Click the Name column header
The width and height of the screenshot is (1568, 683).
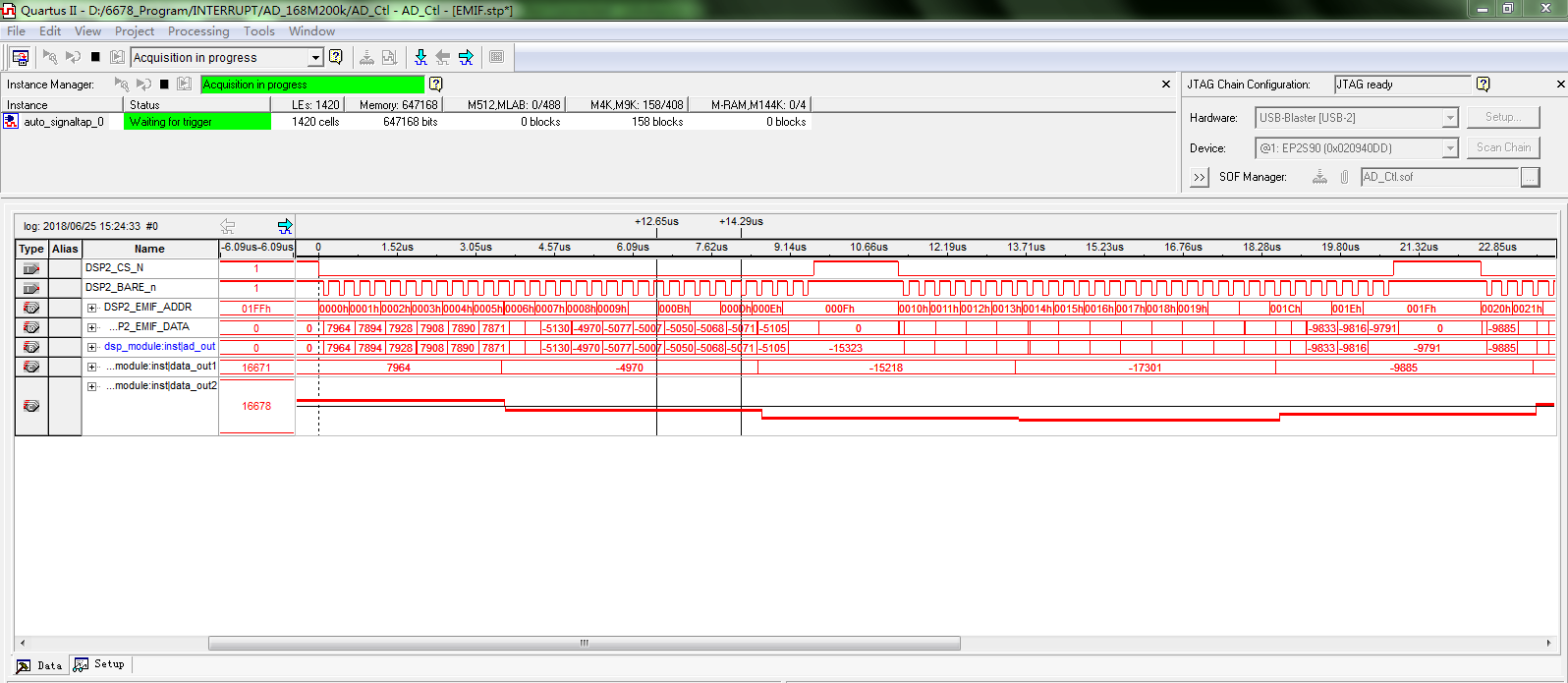click(149, 249)
